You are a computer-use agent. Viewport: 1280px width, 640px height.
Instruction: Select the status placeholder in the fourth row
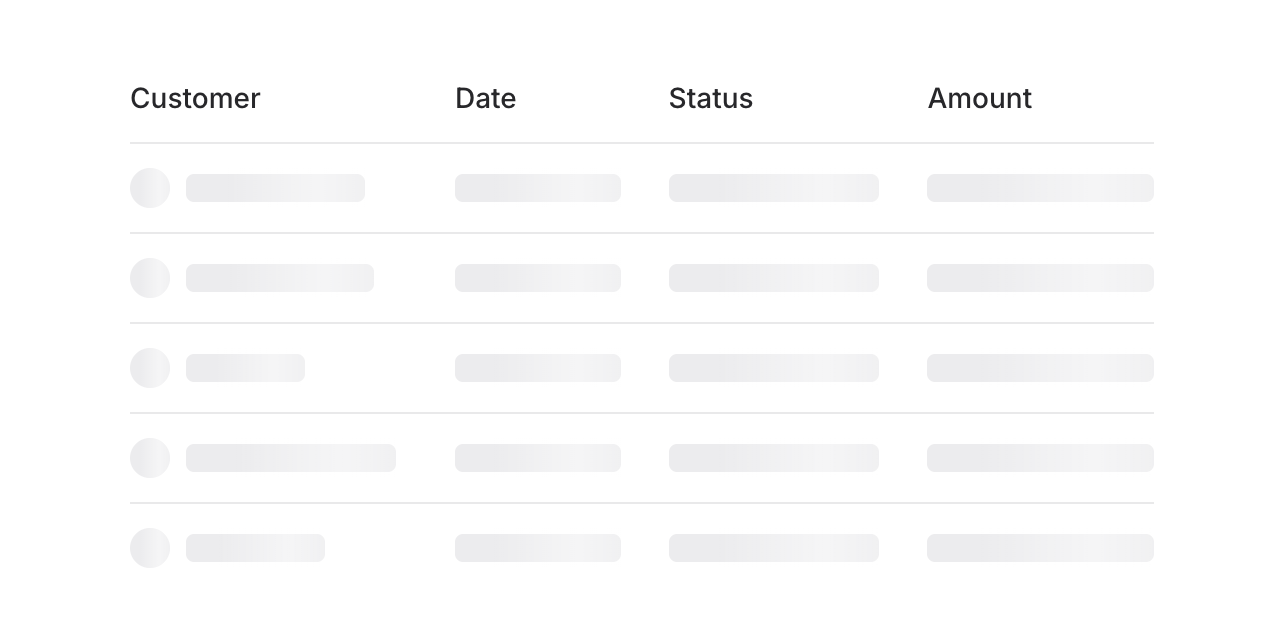tap(774, 458)
